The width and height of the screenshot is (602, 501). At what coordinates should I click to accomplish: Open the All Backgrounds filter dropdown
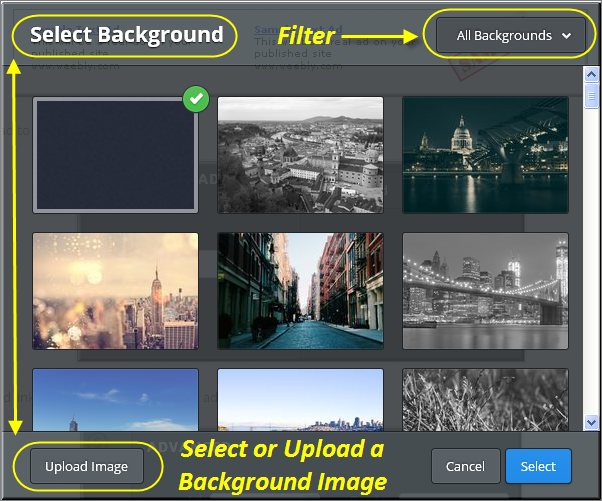coord(511,36)
